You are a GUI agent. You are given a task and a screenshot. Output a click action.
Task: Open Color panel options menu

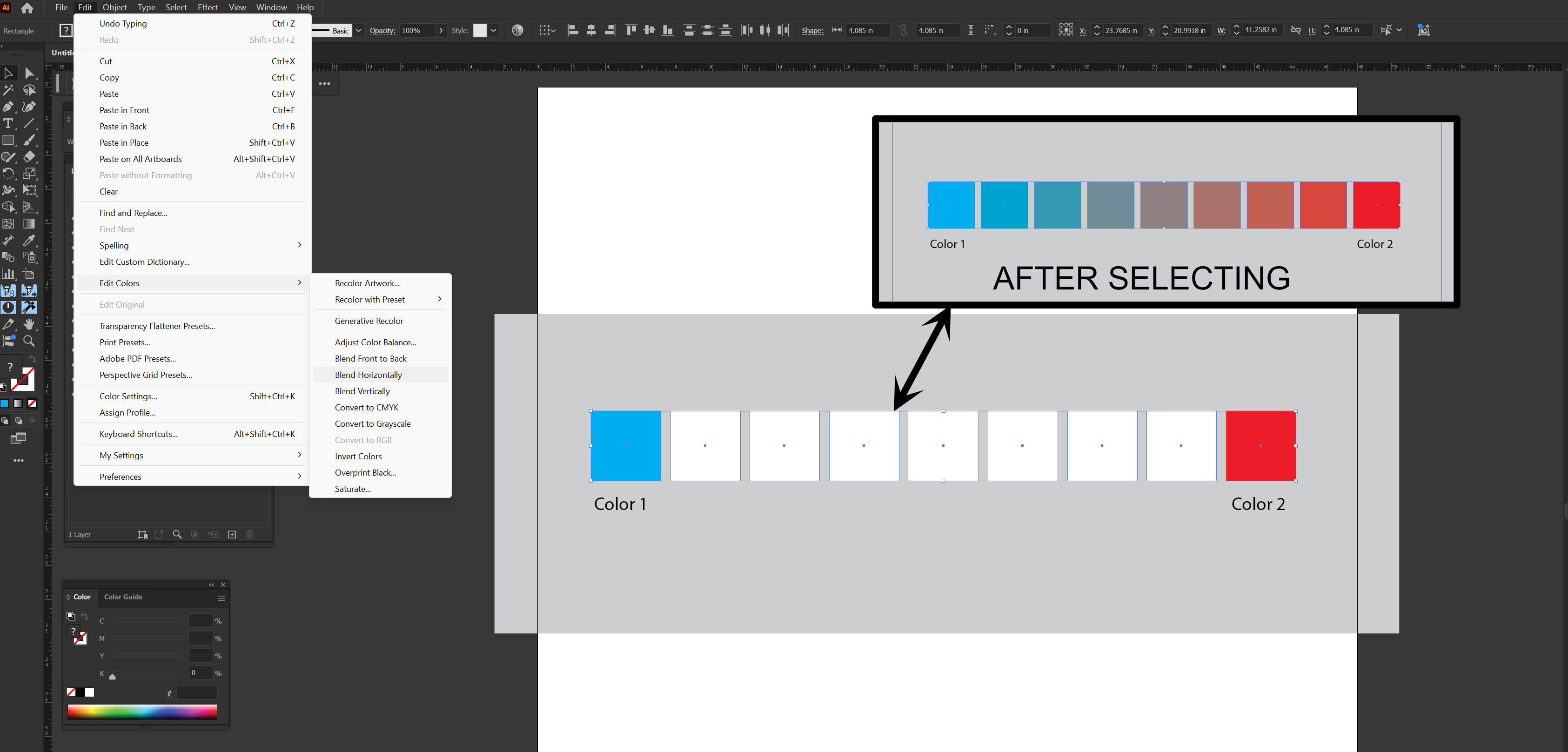pyautogui.click(x=221, y=598)
